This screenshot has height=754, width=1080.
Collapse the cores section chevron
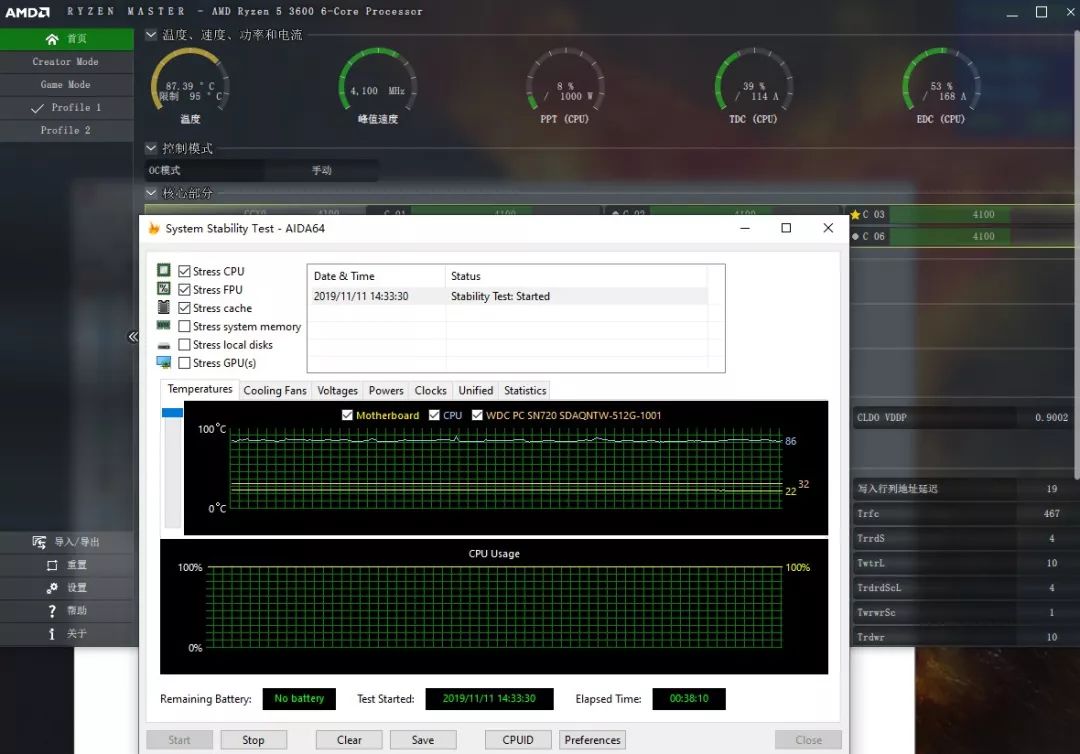152,193
